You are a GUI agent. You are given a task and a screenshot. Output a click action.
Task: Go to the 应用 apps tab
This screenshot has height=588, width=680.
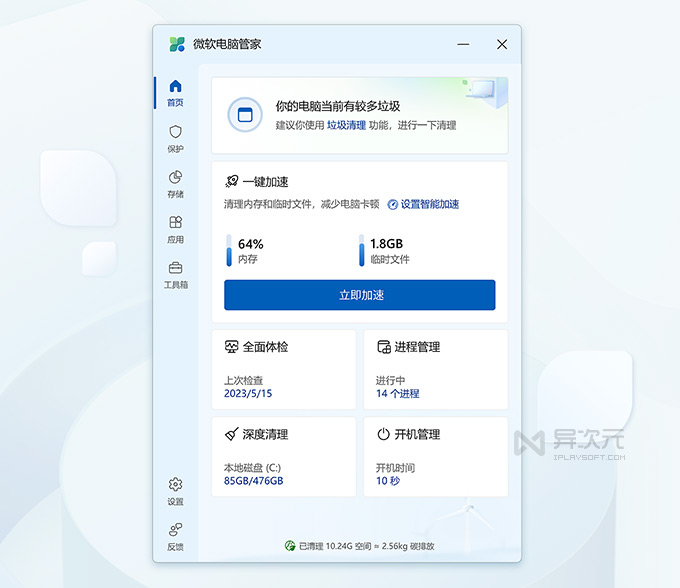tap(176, 230)
